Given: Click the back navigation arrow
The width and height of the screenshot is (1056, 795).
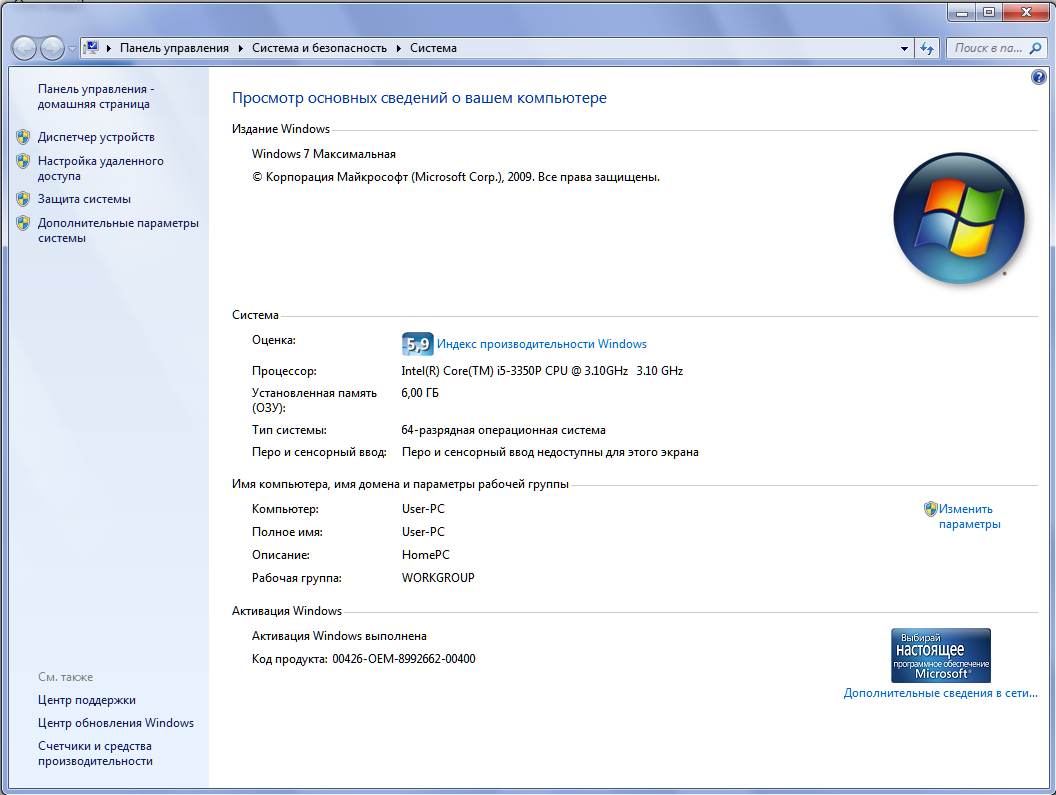Looking at the screenshot, I should 24,49.
